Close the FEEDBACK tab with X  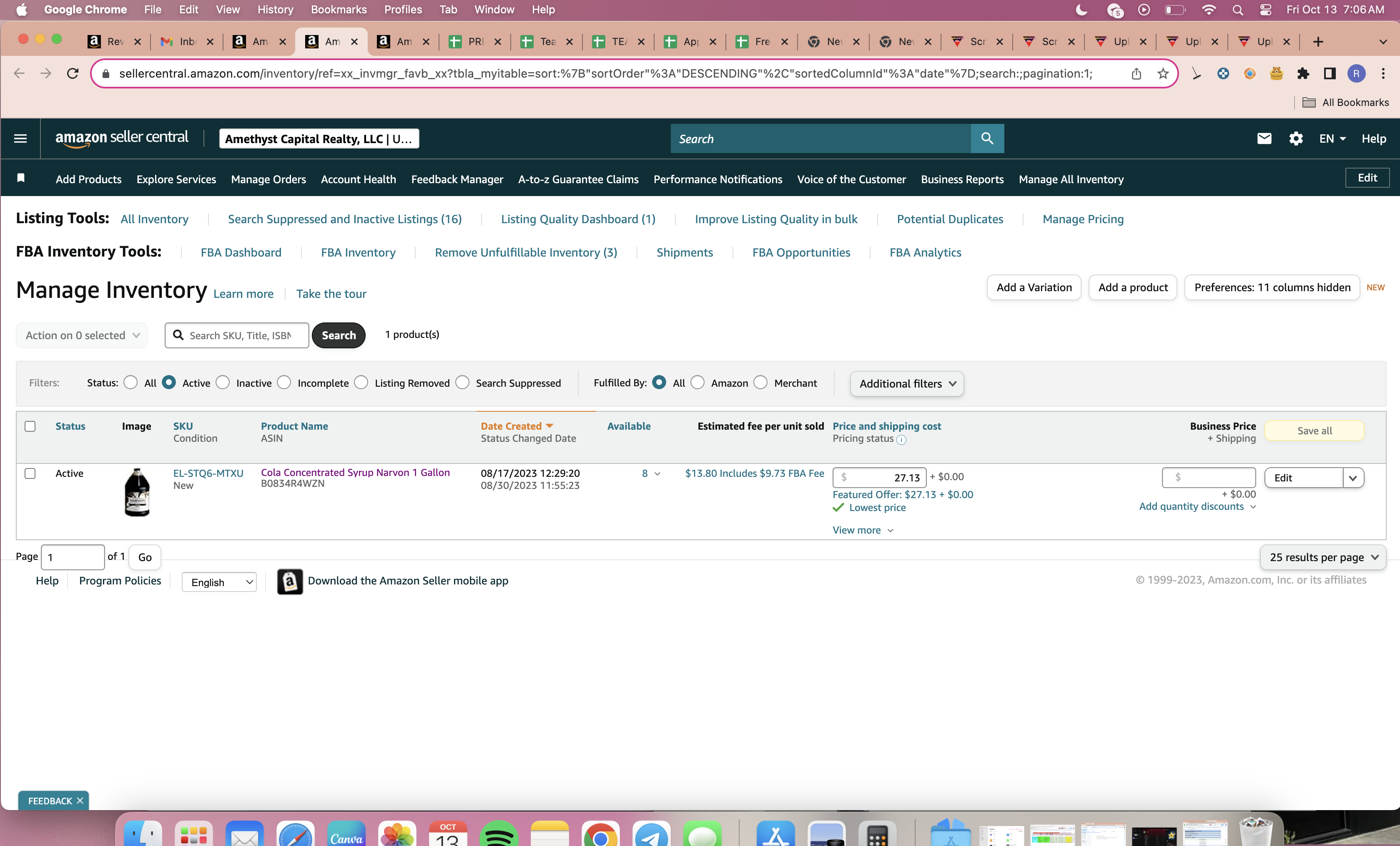pos(80,801)
